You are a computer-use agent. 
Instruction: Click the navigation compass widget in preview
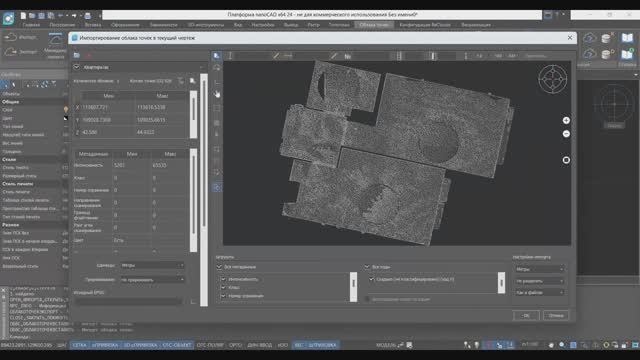[x=553, y=79]
